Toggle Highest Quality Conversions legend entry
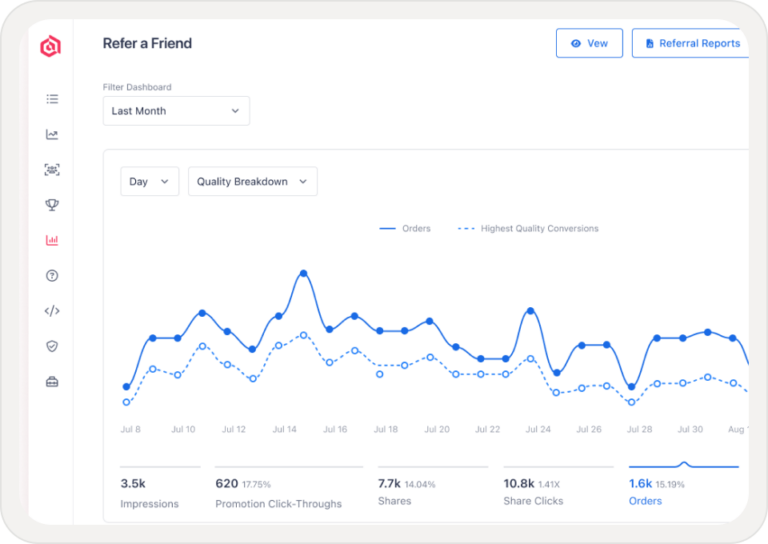 (x=528, y=229)
